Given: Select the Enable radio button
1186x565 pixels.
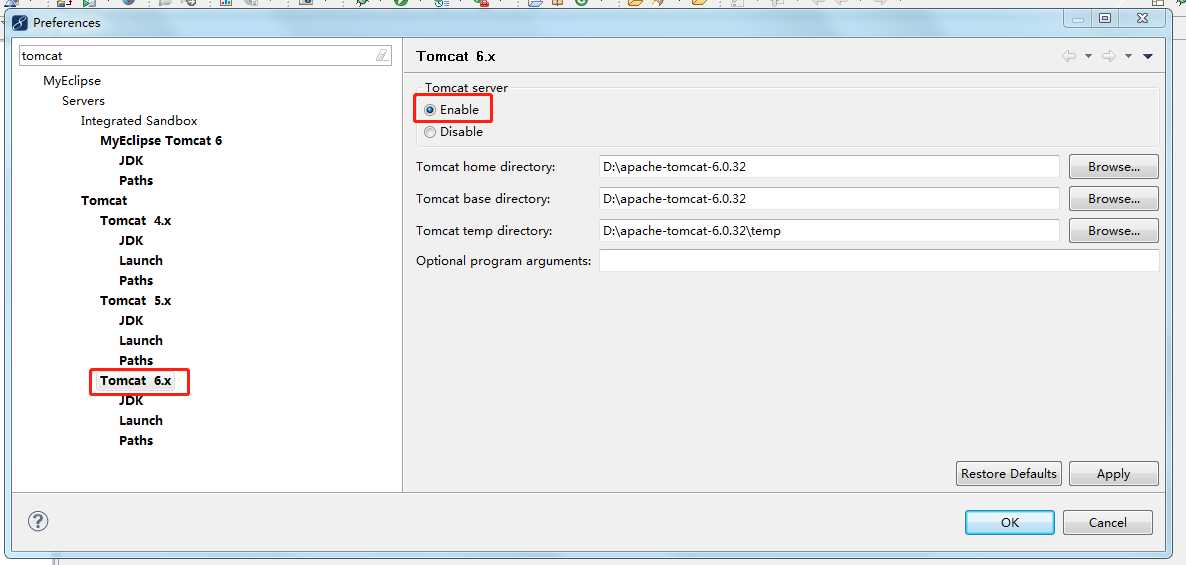Looking at the screenshot, I should (430, 110).
